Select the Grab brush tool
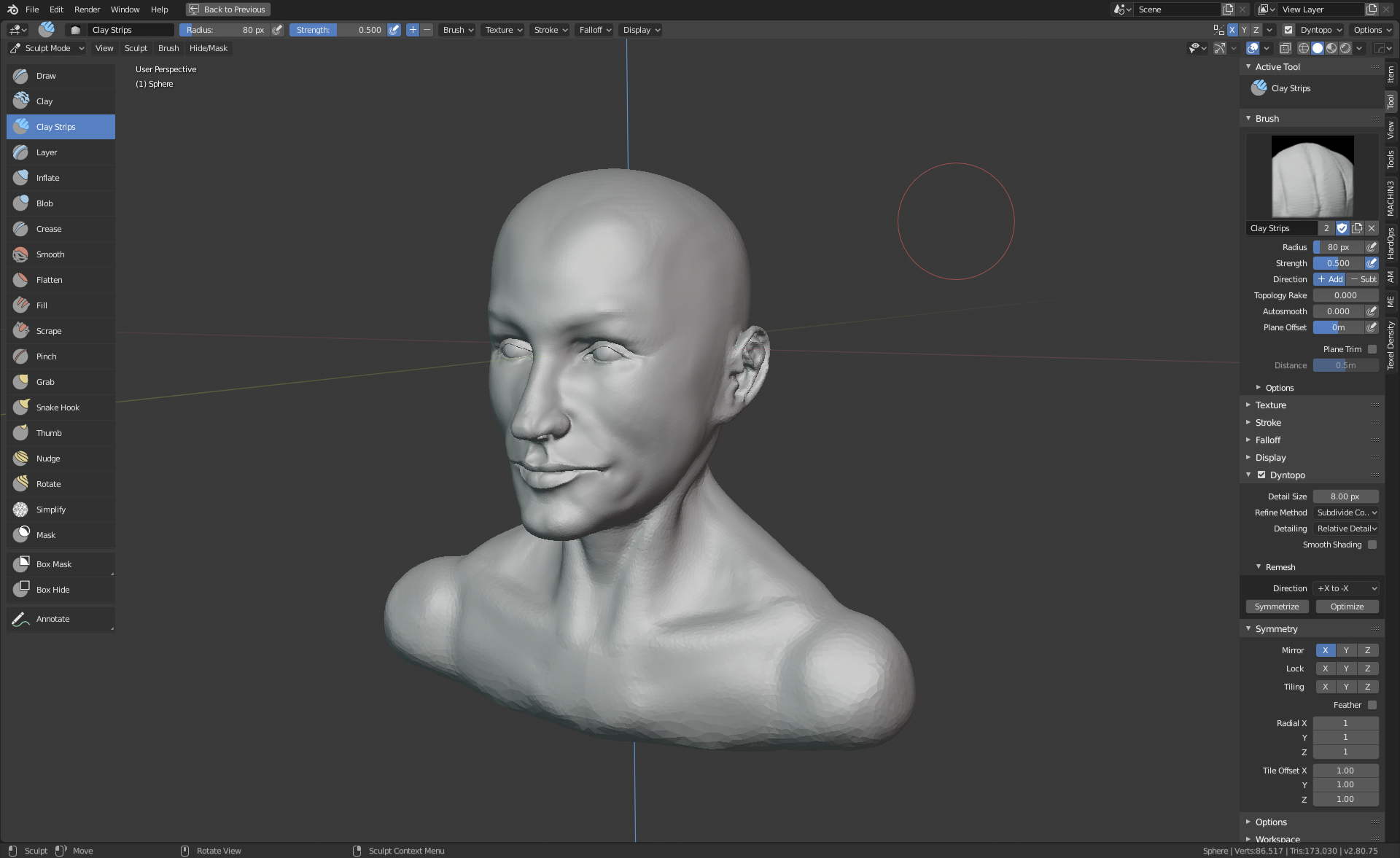This screenshot has width=1400, height=858. [45, 382]
